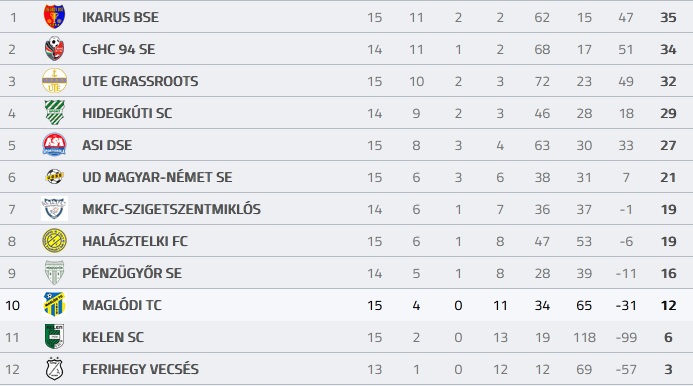Screen dimensions: 693x386
Task: Click the Maglódi TC blue-yellow badge
Action: coord(54,304)
